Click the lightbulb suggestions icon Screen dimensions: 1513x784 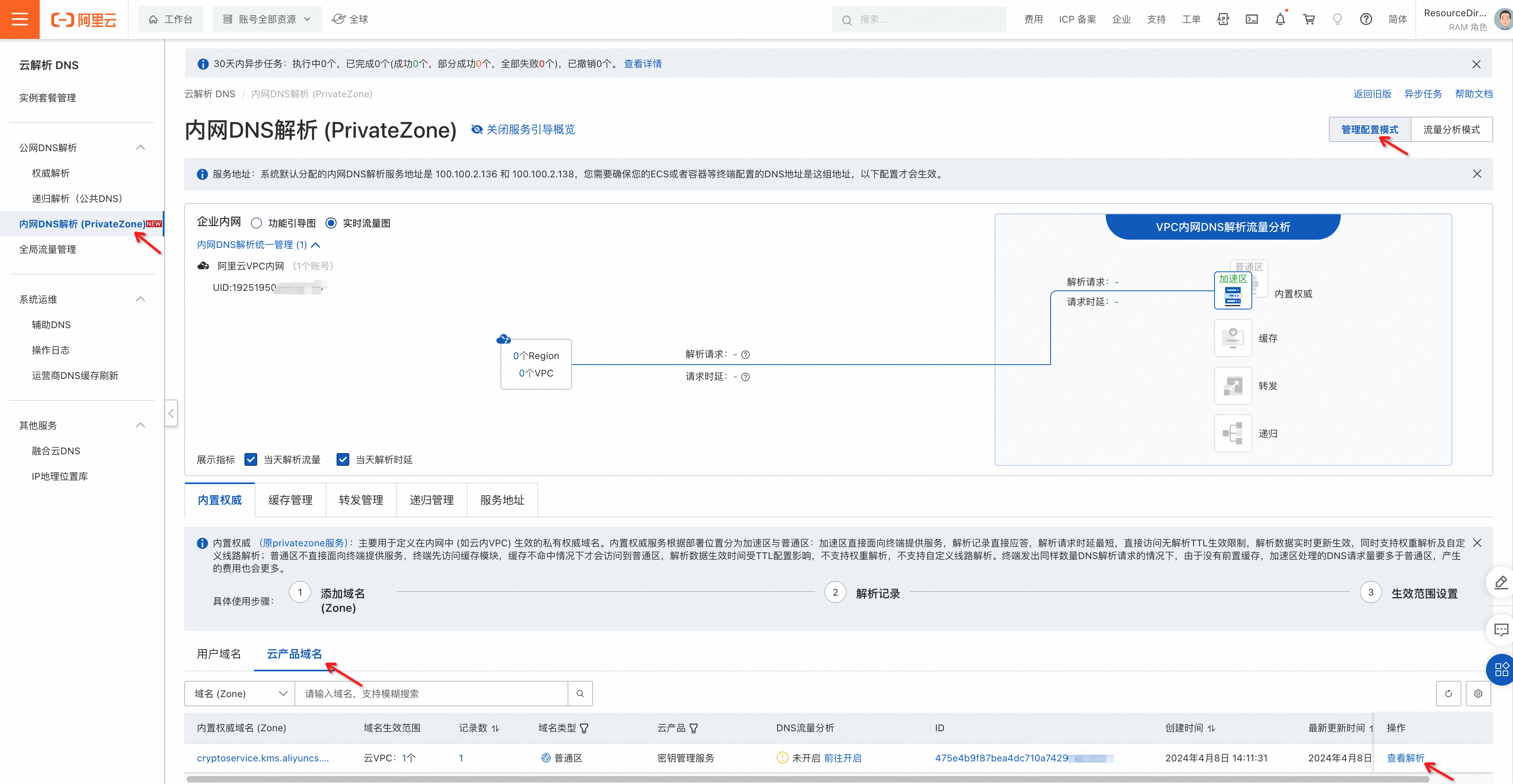pyautogui.click(x=1338, y=19)
